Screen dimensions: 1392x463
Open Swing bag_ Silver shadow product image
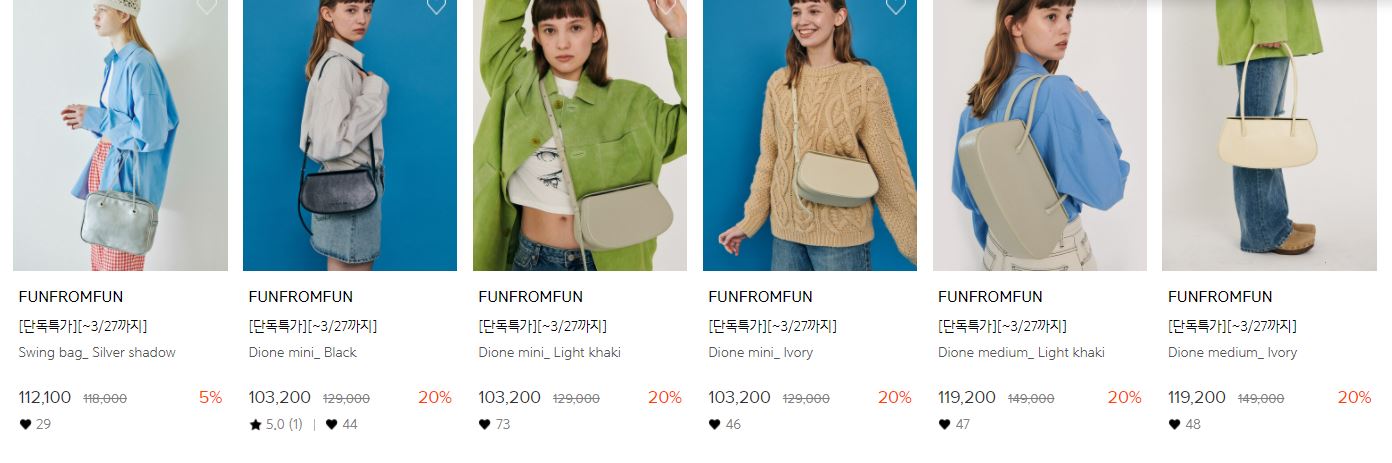point(120,135)
